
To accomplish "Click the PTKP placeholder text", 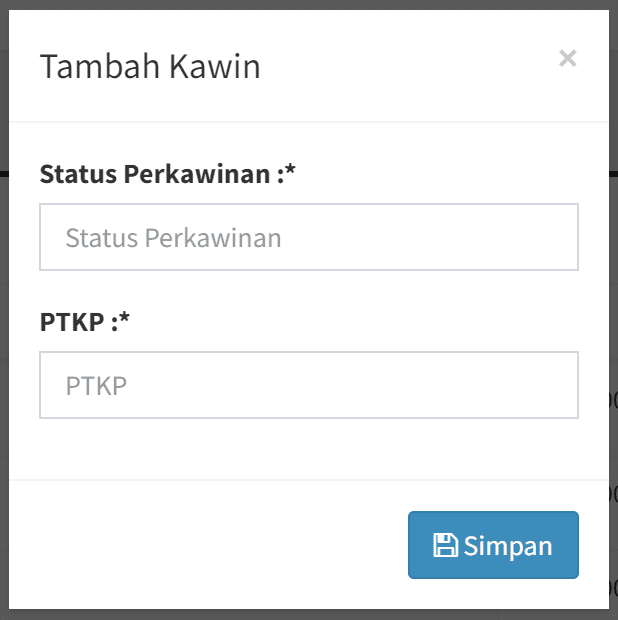I will (96, 385).
